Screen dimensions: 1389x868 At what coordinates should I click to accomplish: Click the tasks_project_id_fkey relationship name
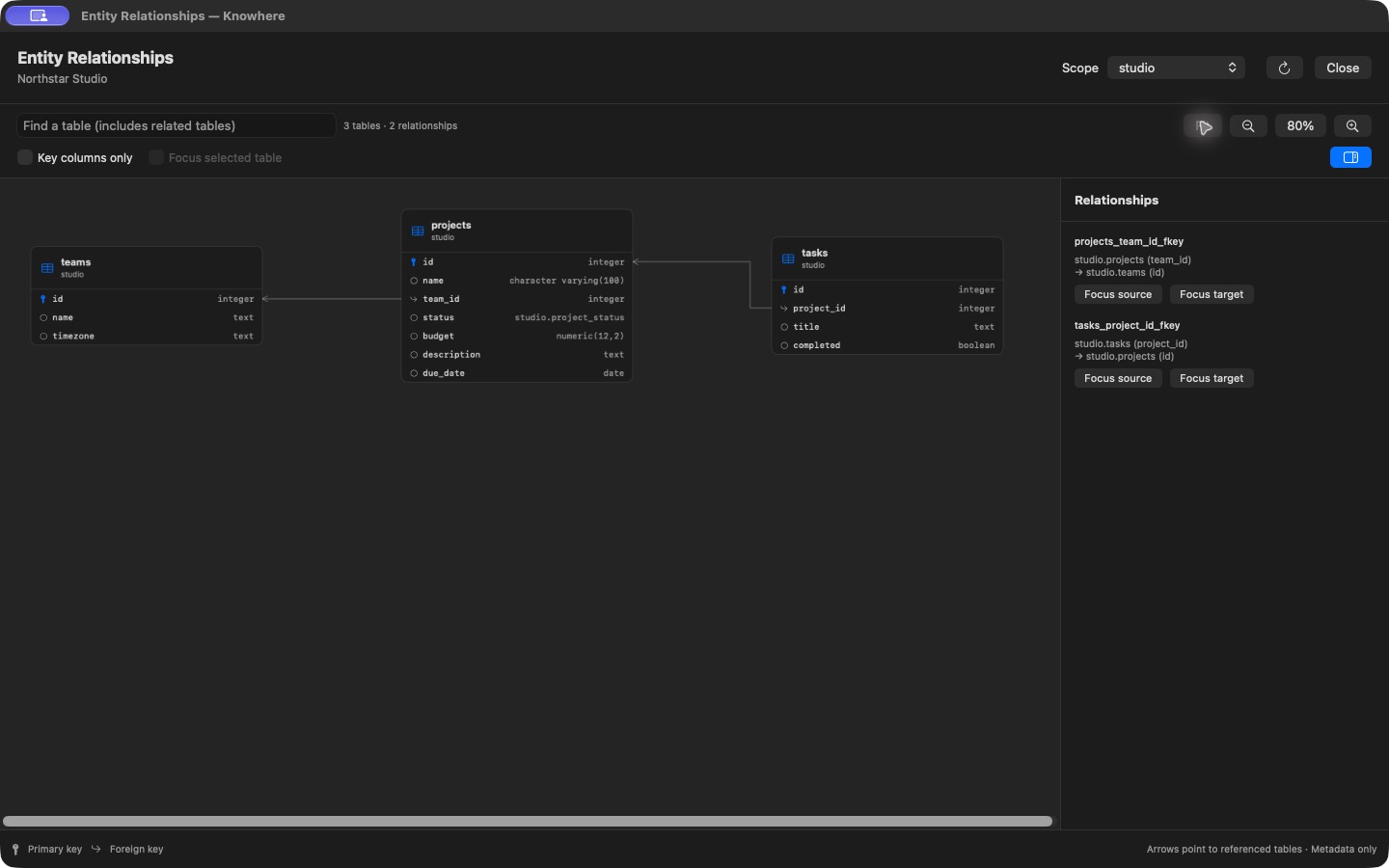pos(1127,325)
